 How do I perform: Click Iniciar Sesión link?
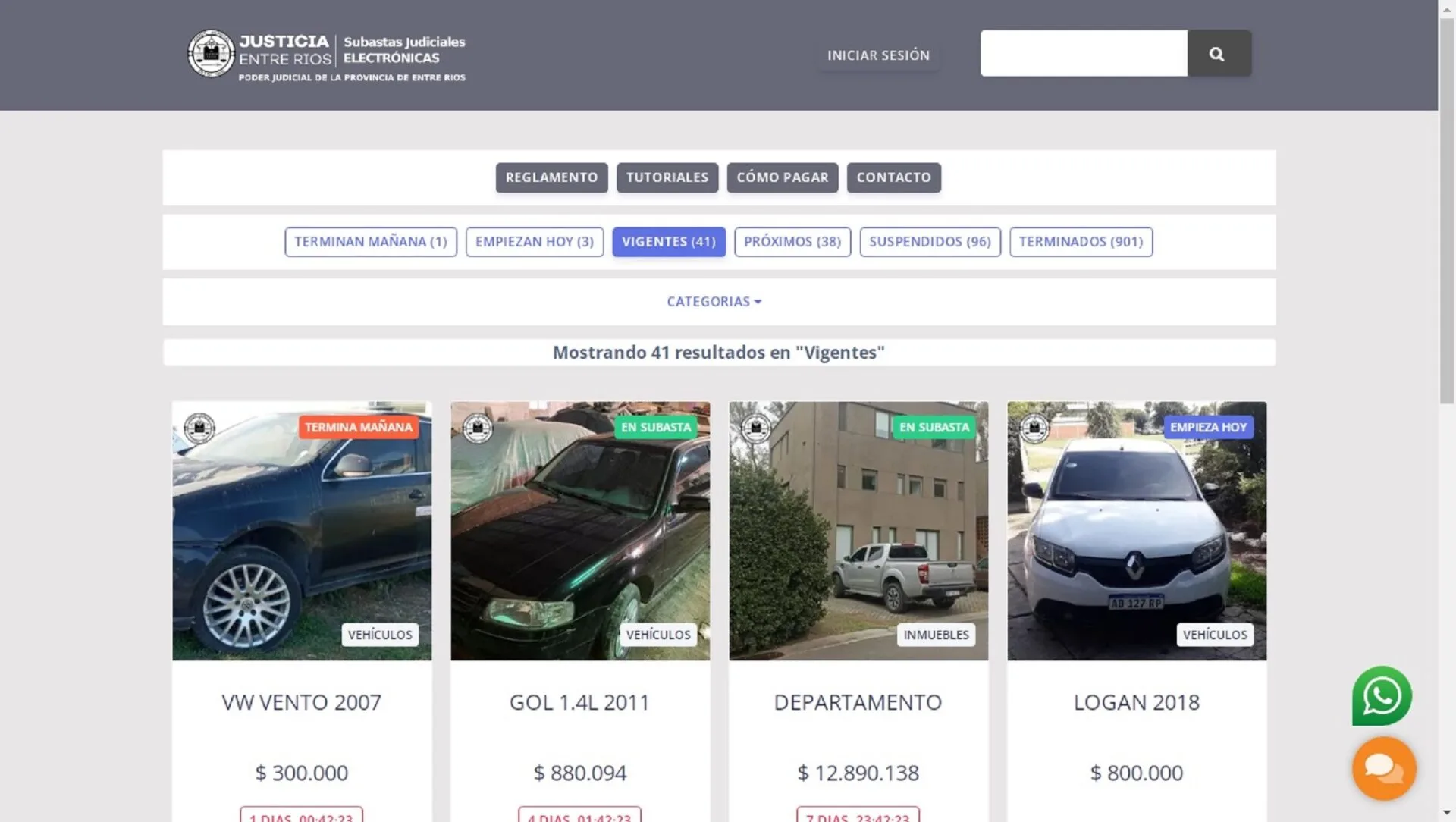click(878, 55)
